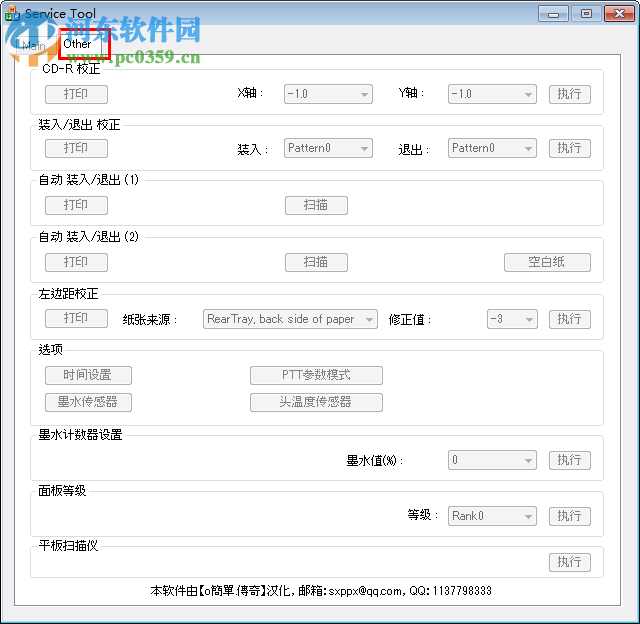Click the Service Tool title bar icon
The width and height of the screenshot is (640, 624).
tap(12, 13)
